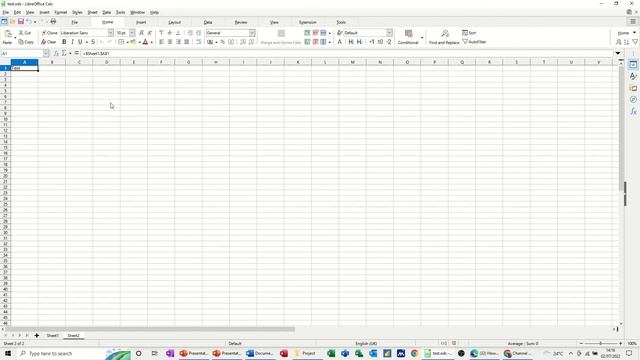
Task: Open the font color dropdown arrow
Action: click(x=151, y=42)
